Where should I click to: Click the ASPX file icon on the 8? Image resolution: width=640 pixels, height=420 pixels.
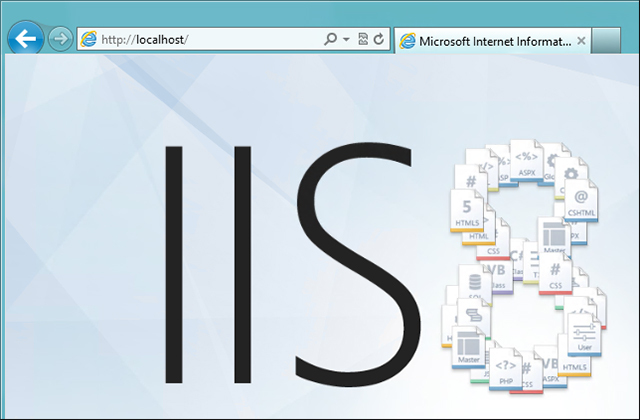[527, 161]
